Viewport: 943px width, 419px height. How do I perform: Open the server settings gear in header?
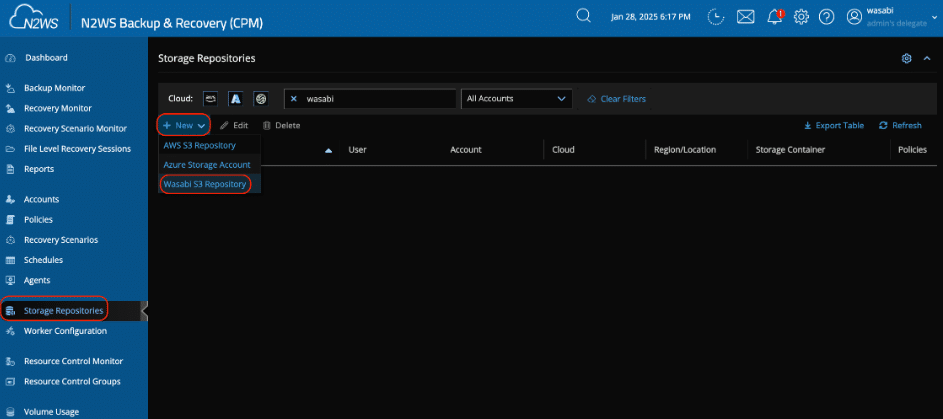801,17
